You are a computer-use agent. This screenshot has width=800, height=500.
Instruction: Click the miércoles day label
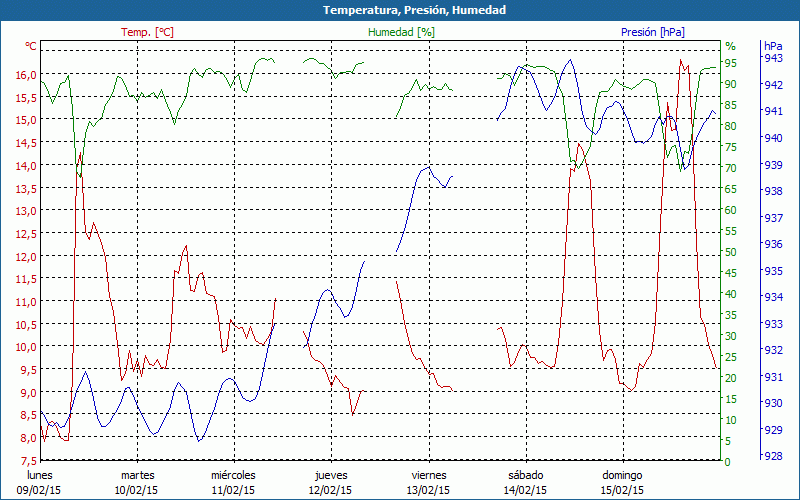click(233, 475)
